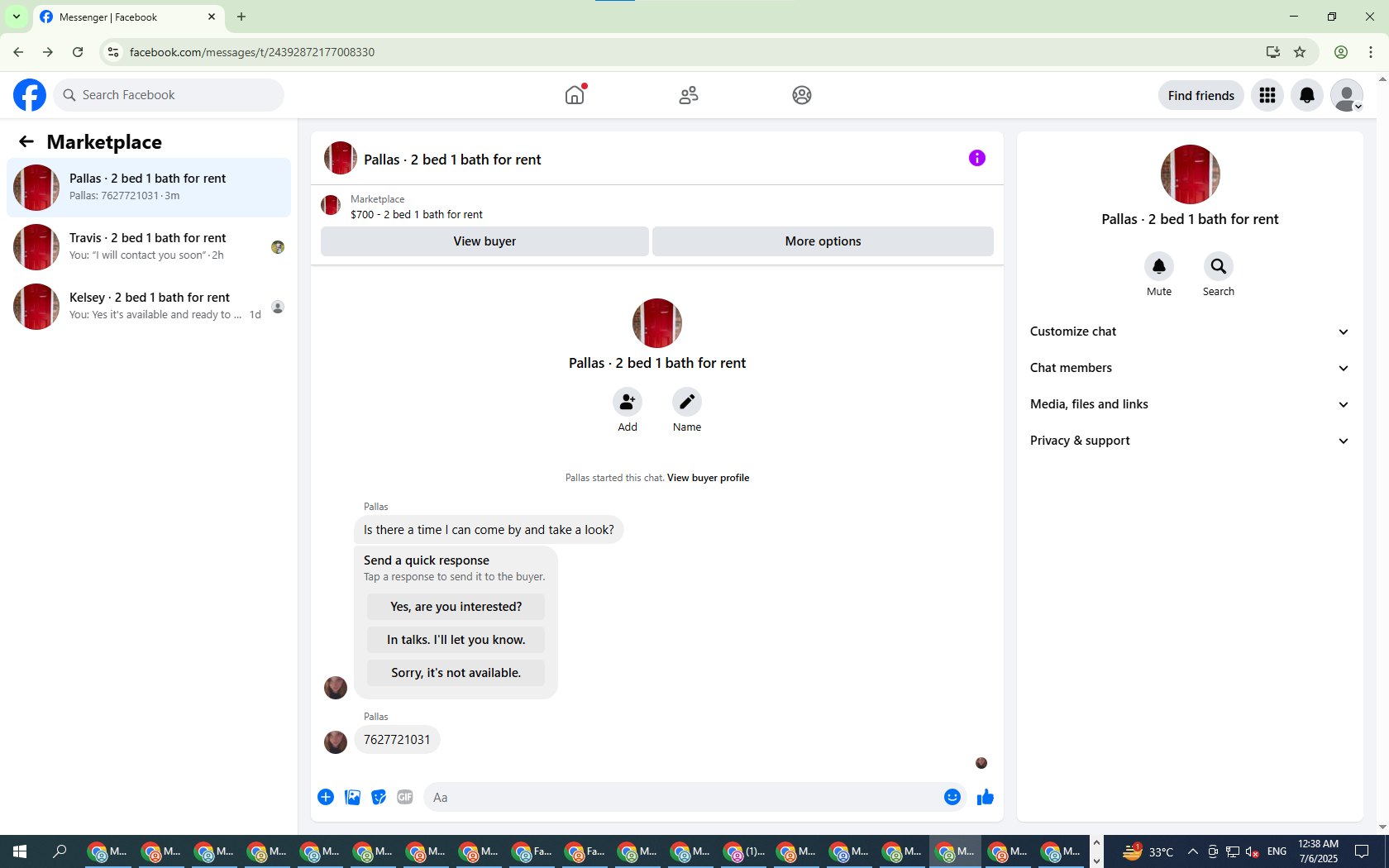Open Windows taskbar search
Viewport: 1389px width, 868px height.
(x=60, y=851)
